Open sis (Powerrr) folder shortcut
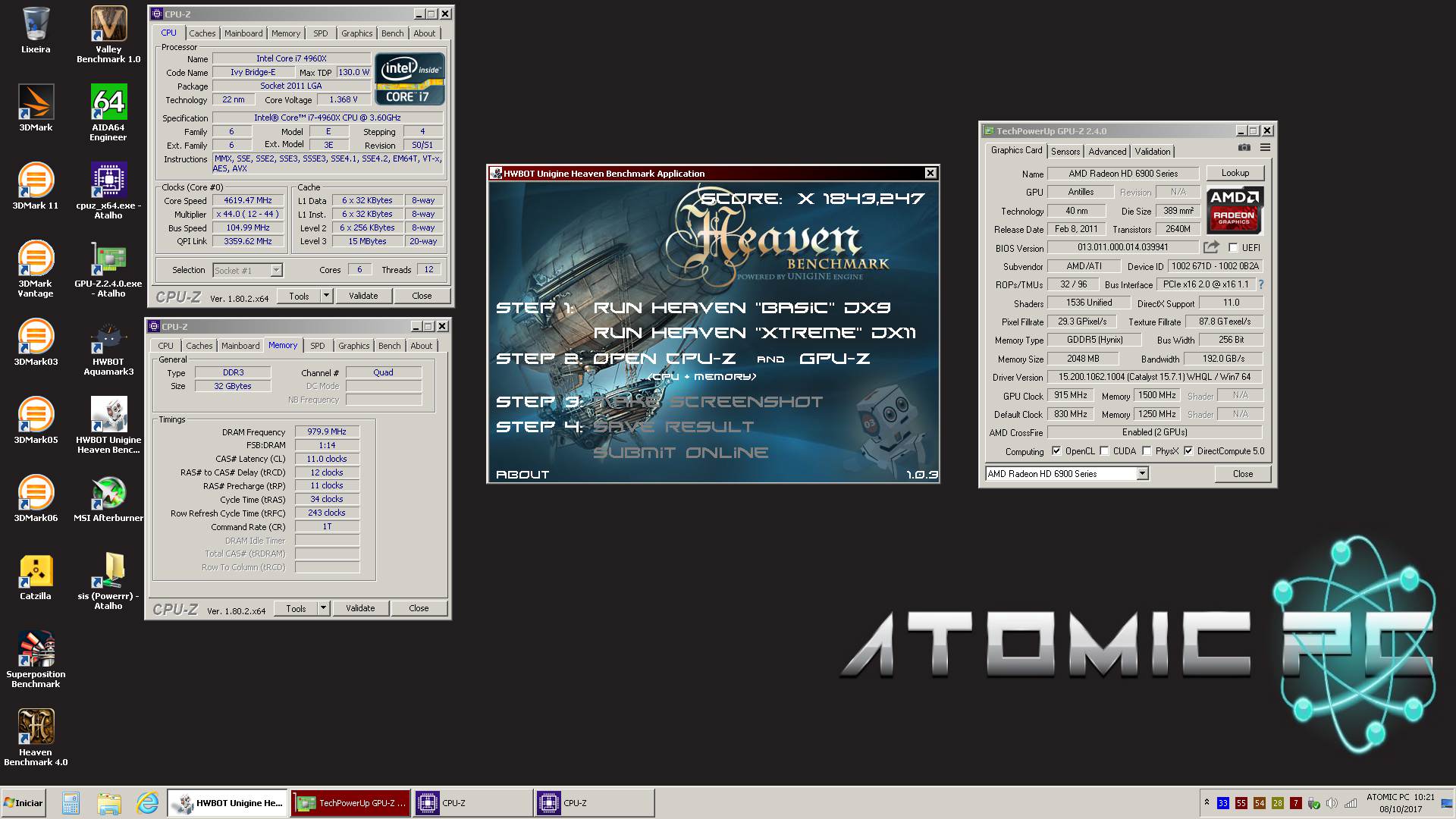Viewport: 1456px width, 819px height. tap(108, 581)
